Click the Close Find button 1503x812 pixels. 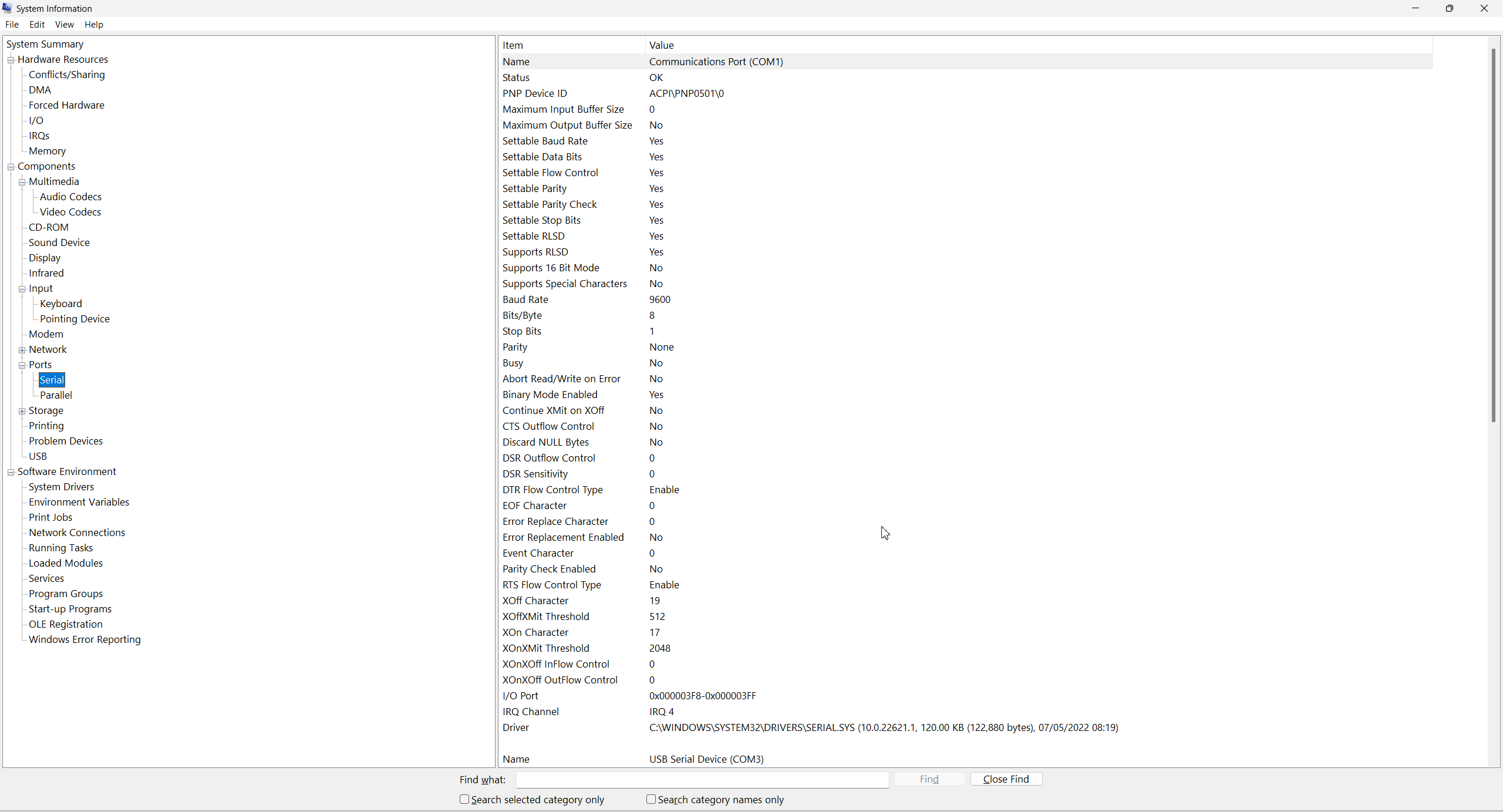coord(1006,779)
